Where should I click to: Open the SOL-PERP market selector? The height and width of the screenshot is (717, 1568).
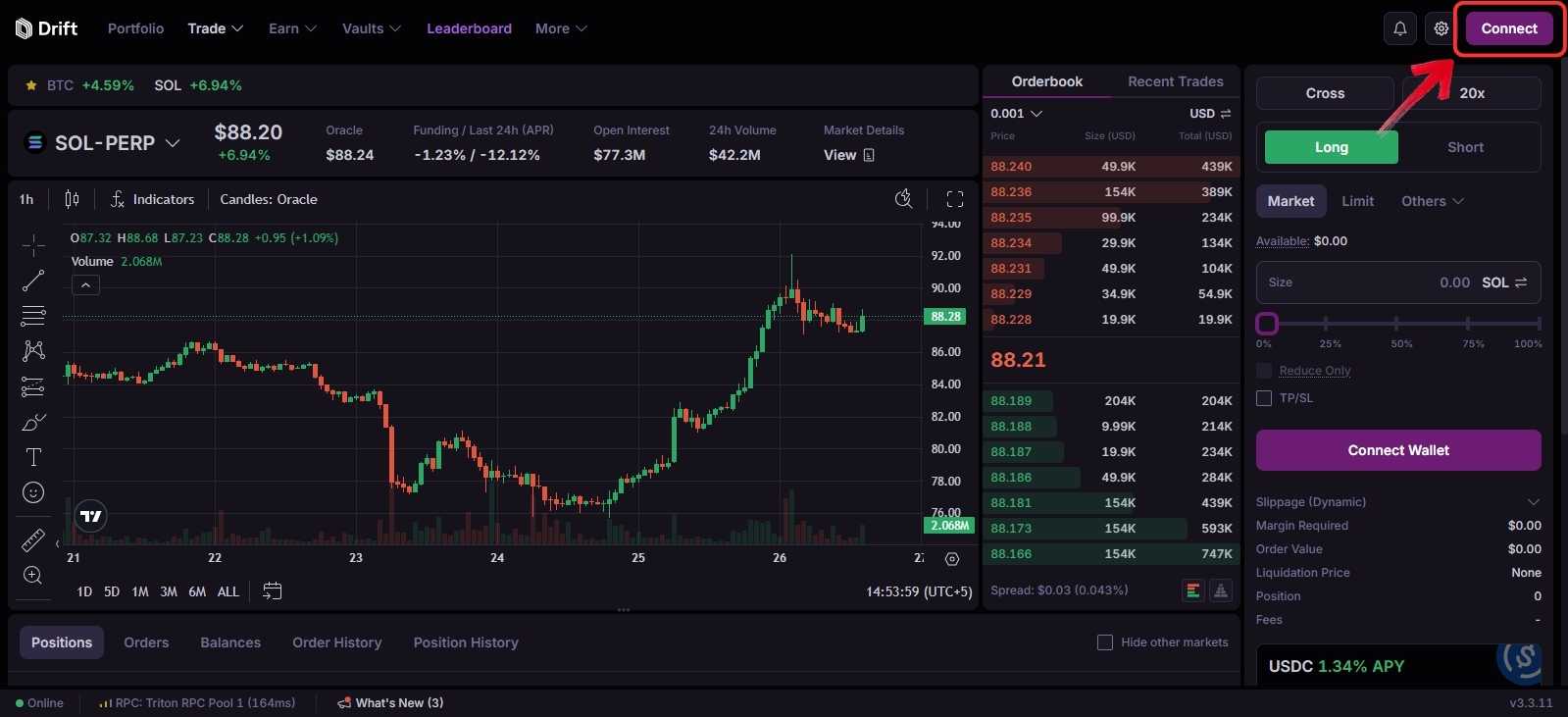(103, 143)
